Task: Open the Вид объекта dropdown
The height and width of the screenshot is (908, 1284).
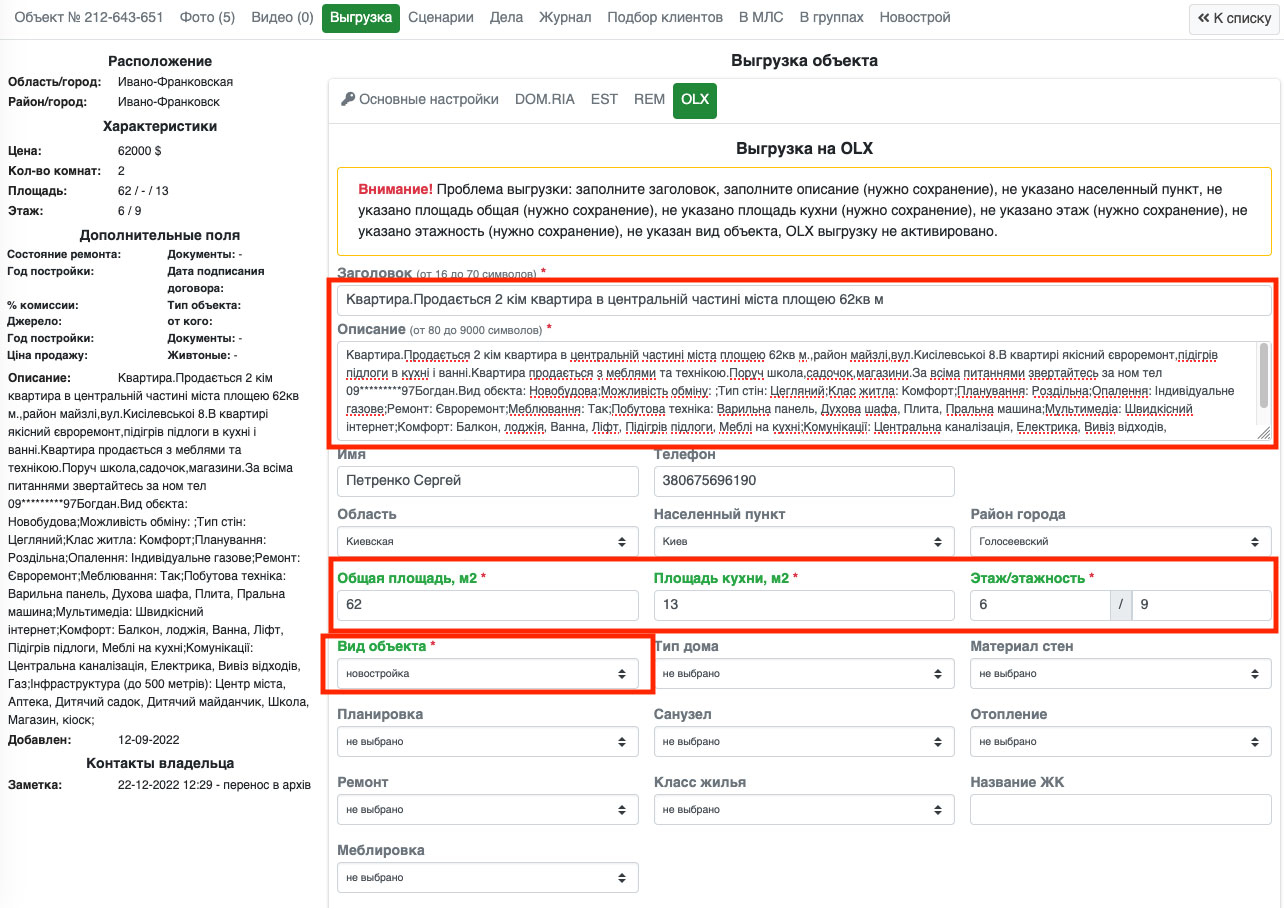Action: (488, 674)
